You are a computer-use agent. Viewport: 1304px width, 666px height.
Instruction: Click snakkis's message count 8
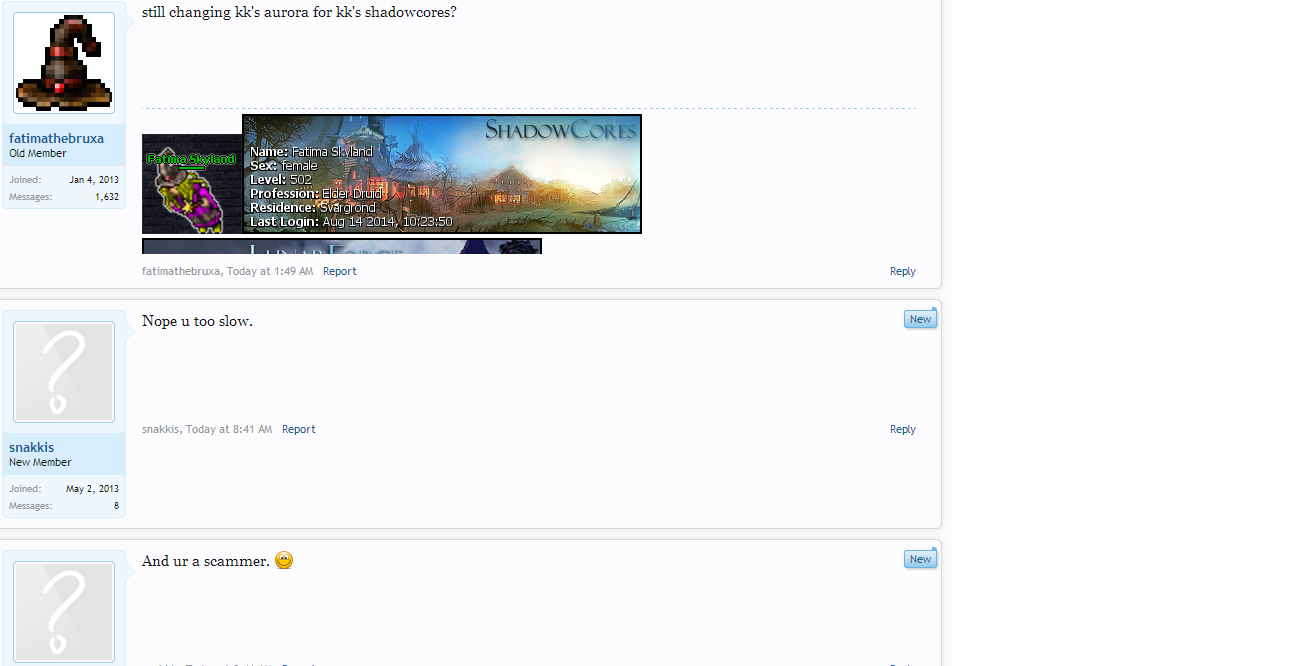(x=116, y=506)
